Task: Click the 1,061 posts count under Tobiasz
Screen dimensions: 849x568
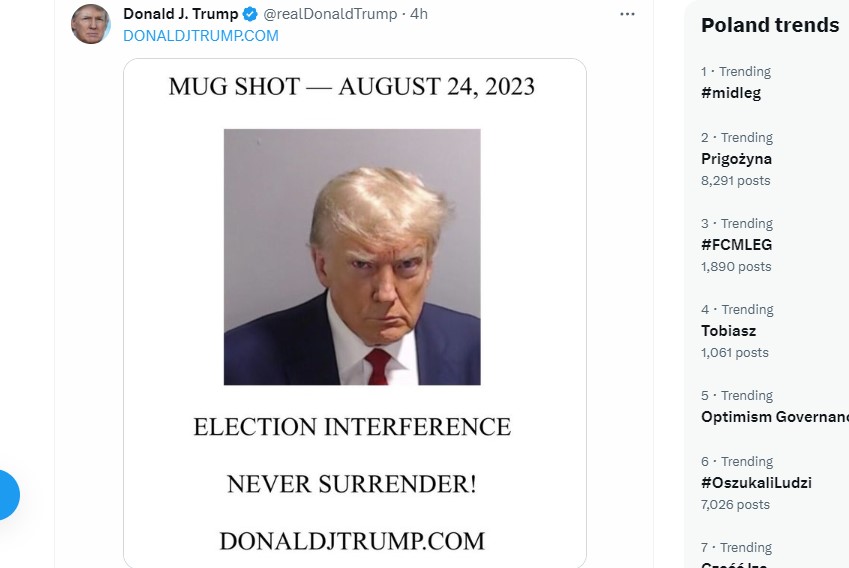Action: [735, 353]
